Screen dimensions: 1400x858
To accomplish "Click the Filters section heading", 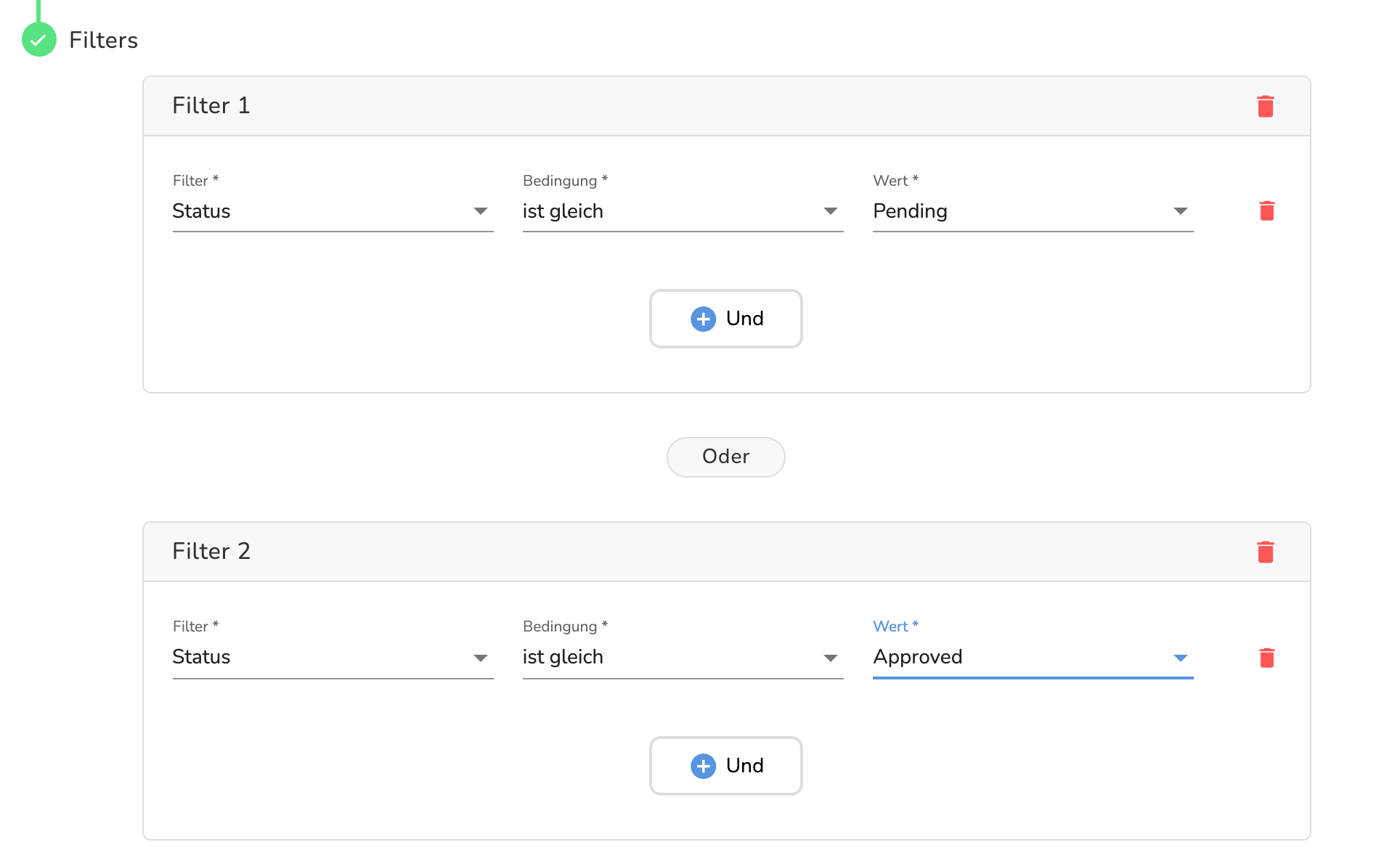I will [x=103, y=40].
